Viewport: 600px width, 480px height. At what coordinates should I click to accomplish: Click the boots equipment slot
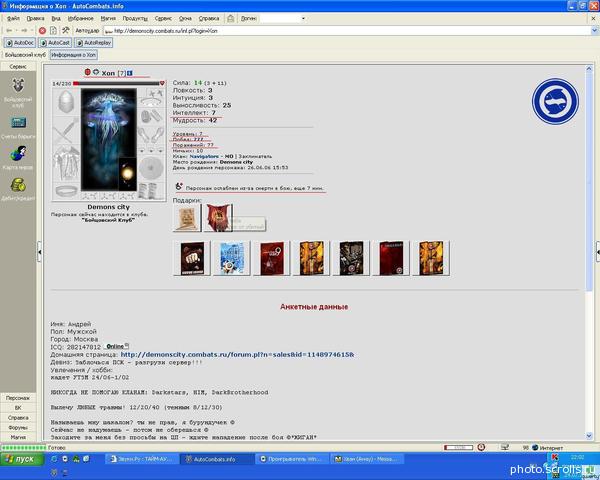[151, 190]
